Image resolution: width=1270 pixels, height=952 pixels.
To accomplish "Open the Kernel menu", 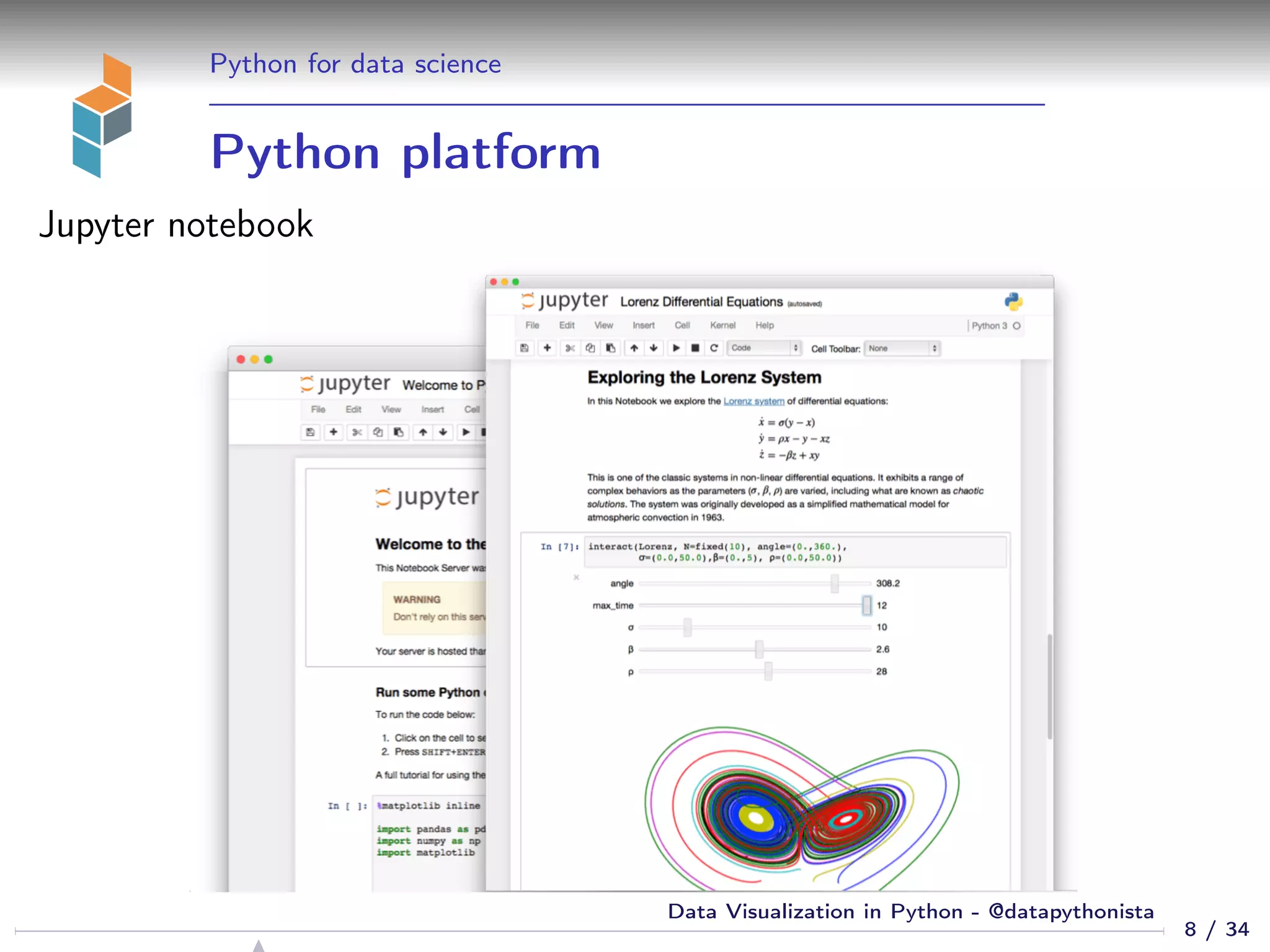I will [722, 325].
